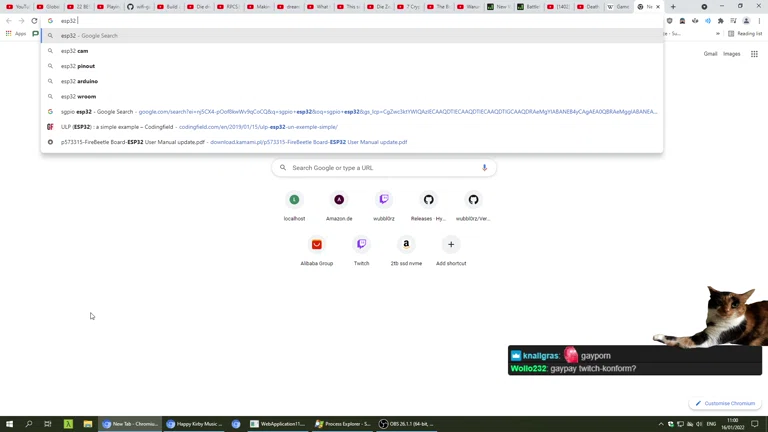Click the Images link
The image size is (768, 432).
[x=732, y=54]
